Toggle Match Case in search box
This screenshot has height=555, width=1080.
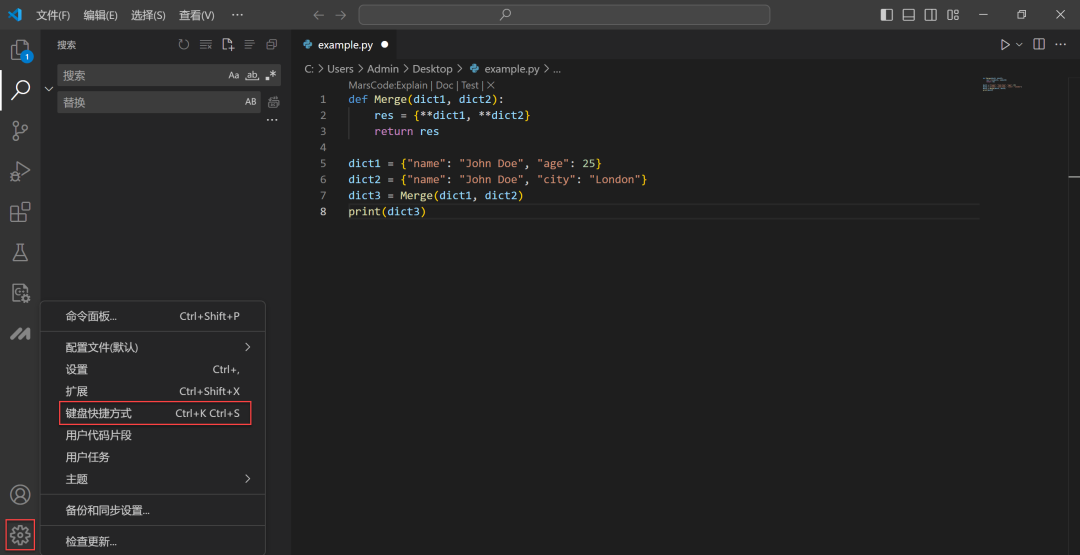pyautogui.click(x=234, y=75)
